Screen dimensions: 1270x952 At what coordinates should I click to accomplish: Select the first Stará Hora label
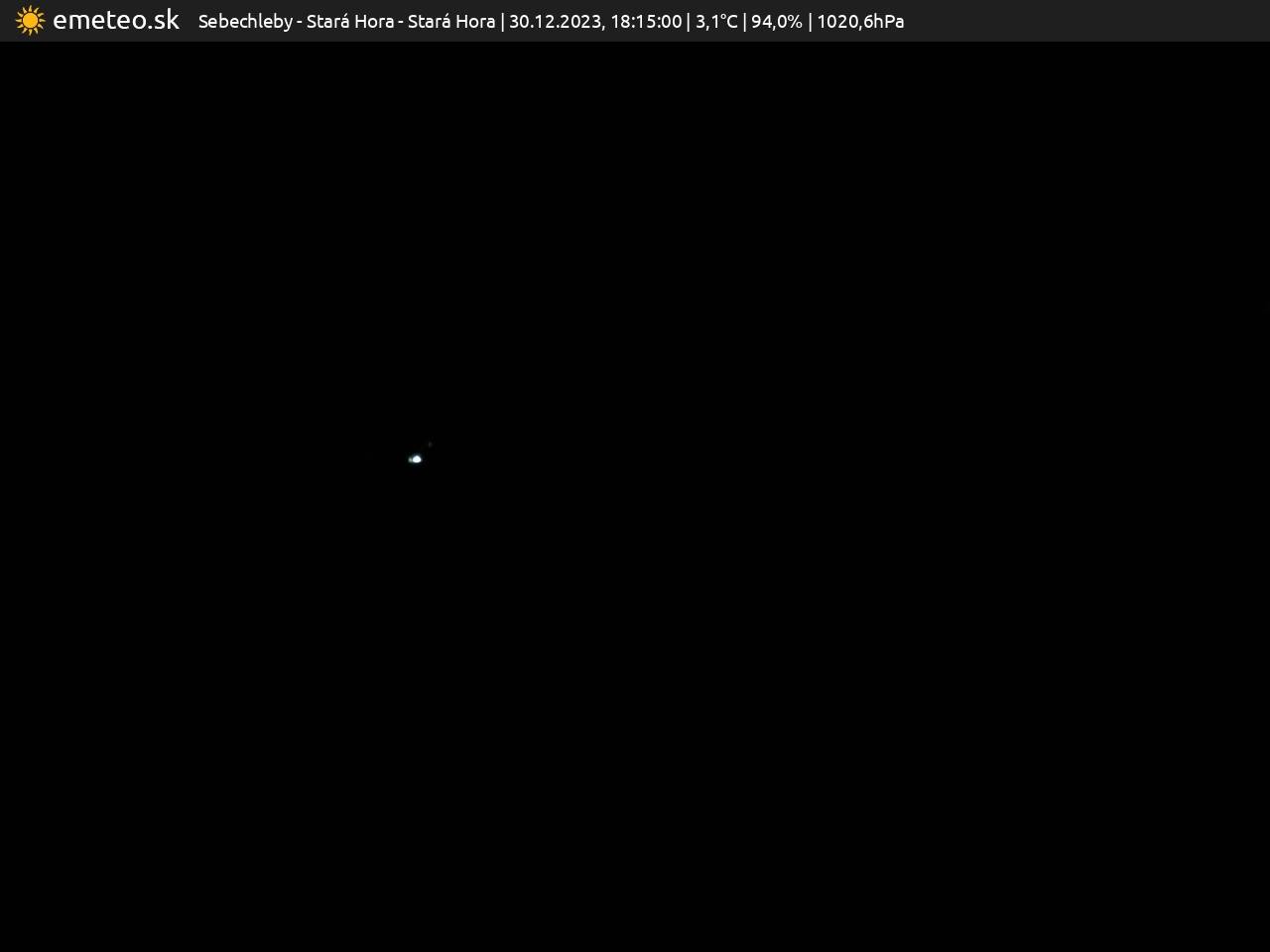[x=350, y=22]
